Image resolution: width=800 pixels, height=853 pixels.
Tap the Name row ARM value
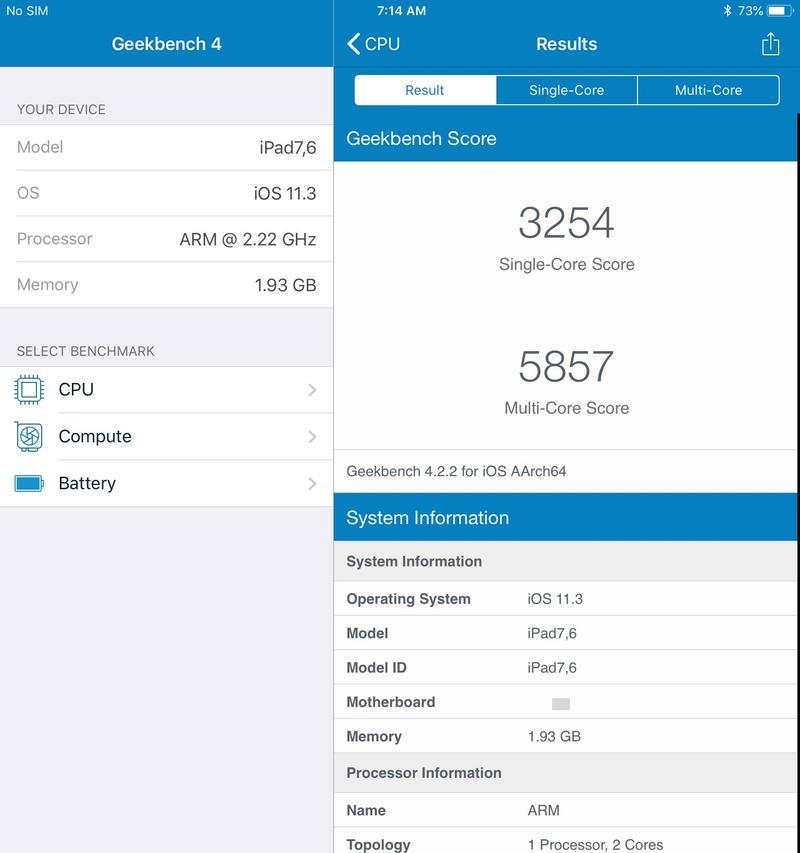point(543,810)
